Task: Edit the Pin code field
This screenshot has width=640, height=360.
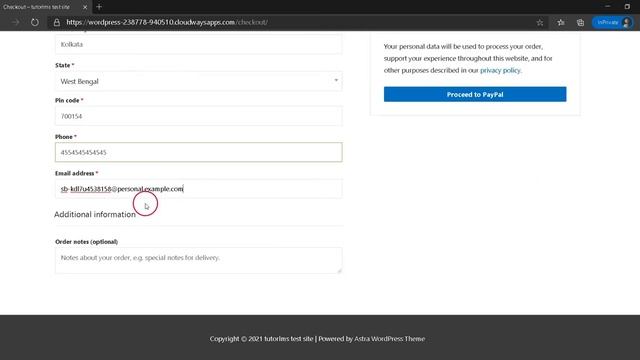Action: (x=199, y=116)
